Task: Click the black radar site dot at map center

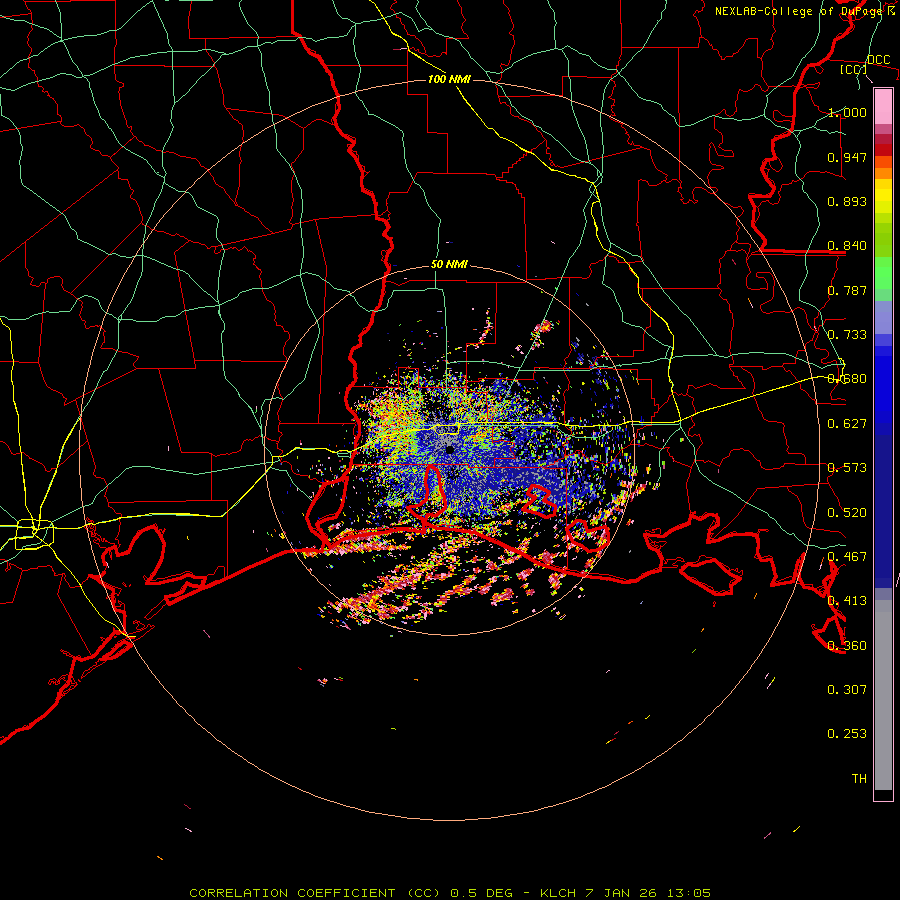Action: (450, 449)
